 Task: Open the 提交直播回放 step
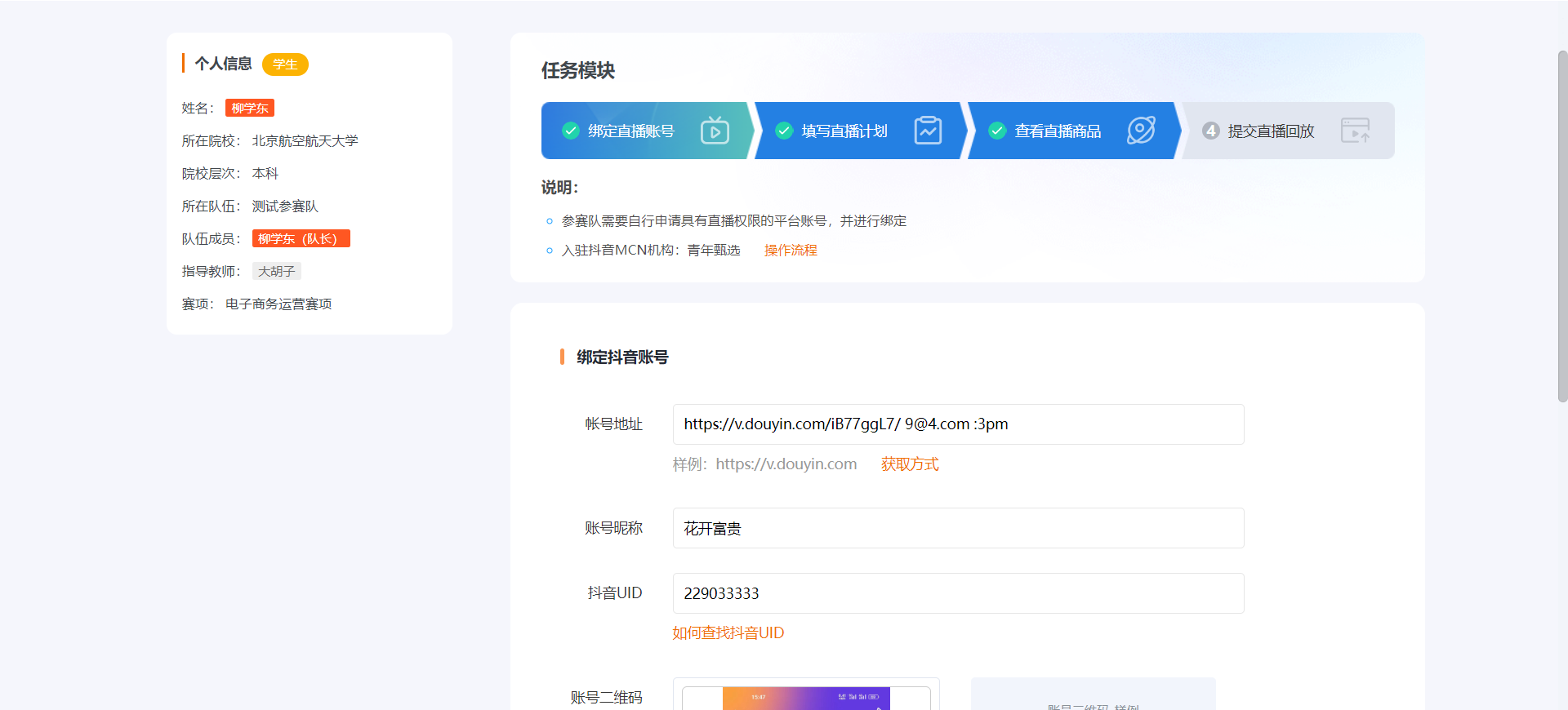1288,131
